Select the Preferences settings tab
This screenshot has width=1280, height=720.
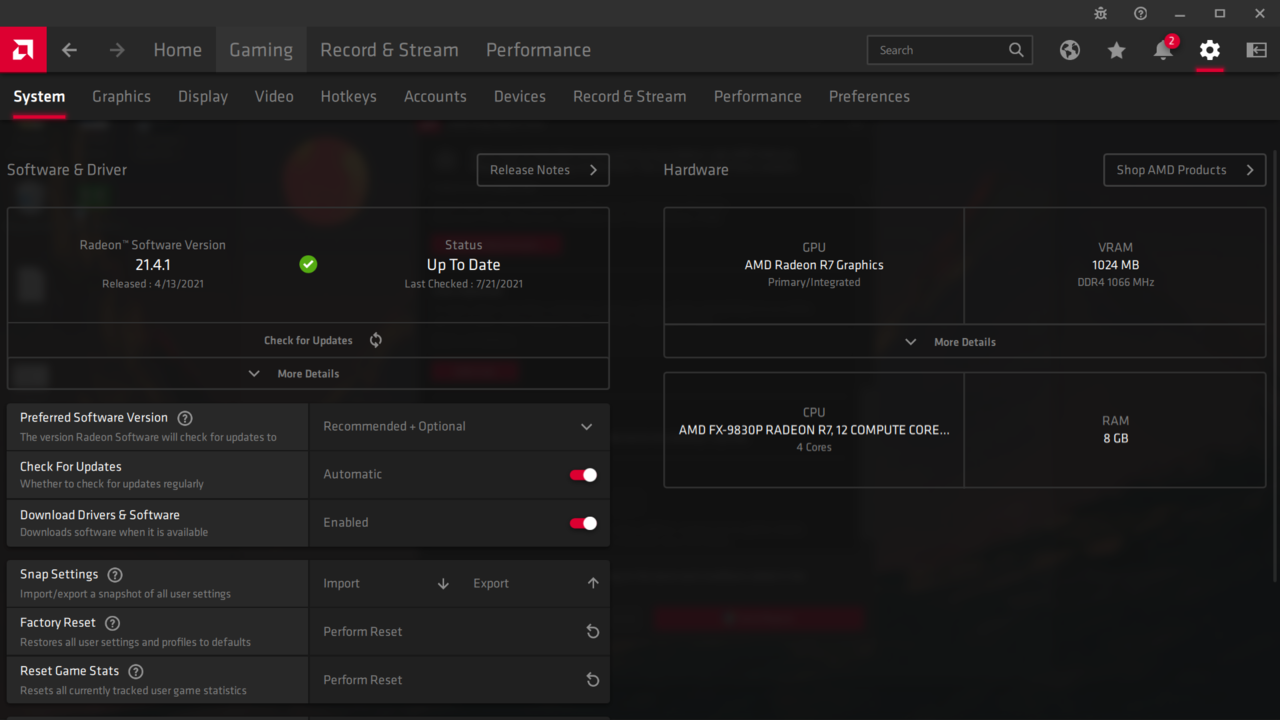tap(869, 96)
